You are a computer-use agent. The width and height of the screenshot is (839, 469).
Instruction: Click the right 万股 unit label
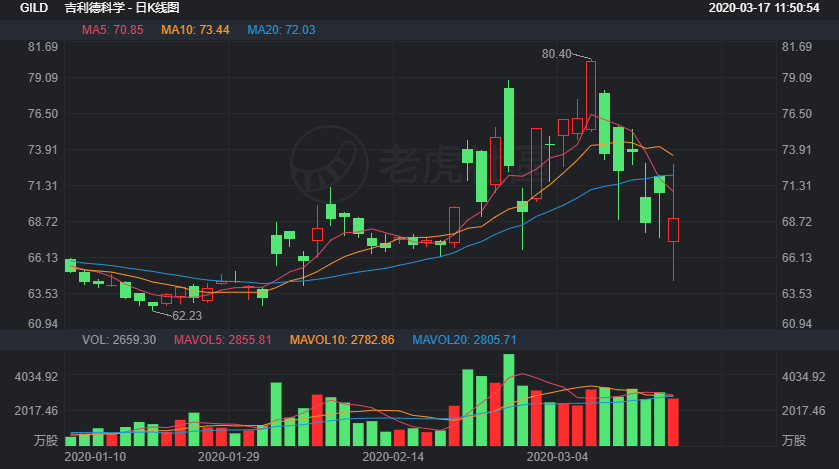click(x=794, y=441)
